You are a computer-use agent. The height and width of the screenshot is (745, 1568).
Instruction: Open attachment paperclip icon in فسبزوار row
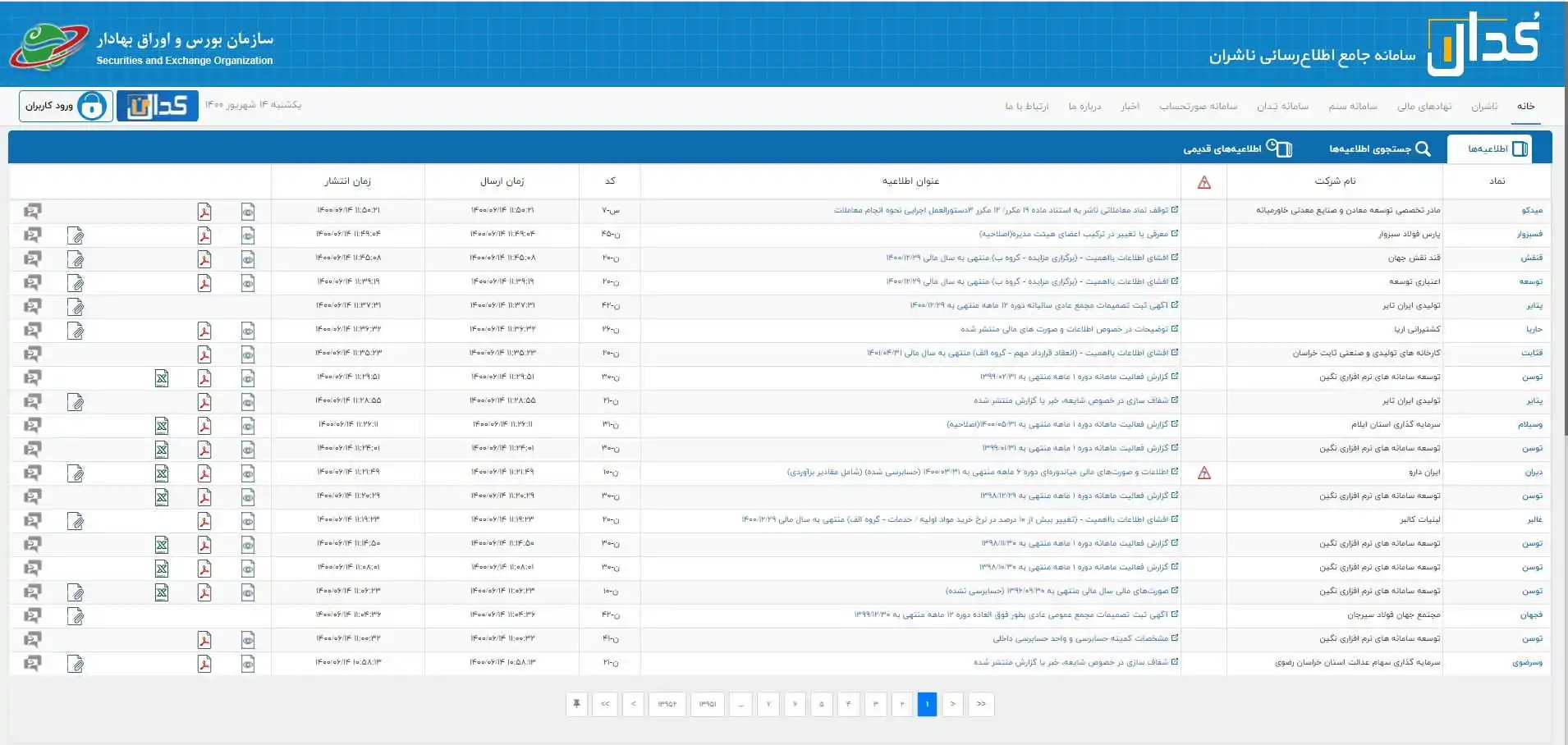tap(76, 236)
